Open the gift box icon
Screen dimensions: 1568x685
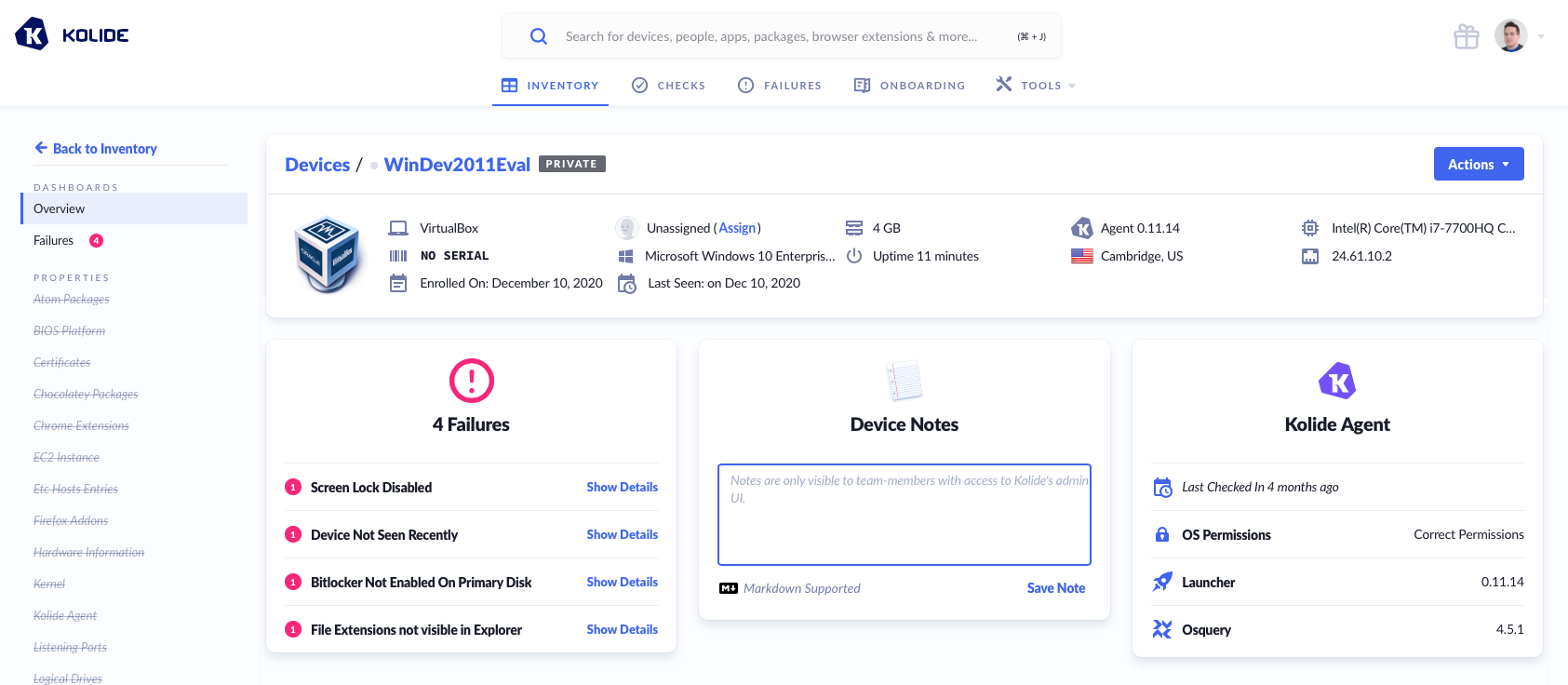point(1466,36)
